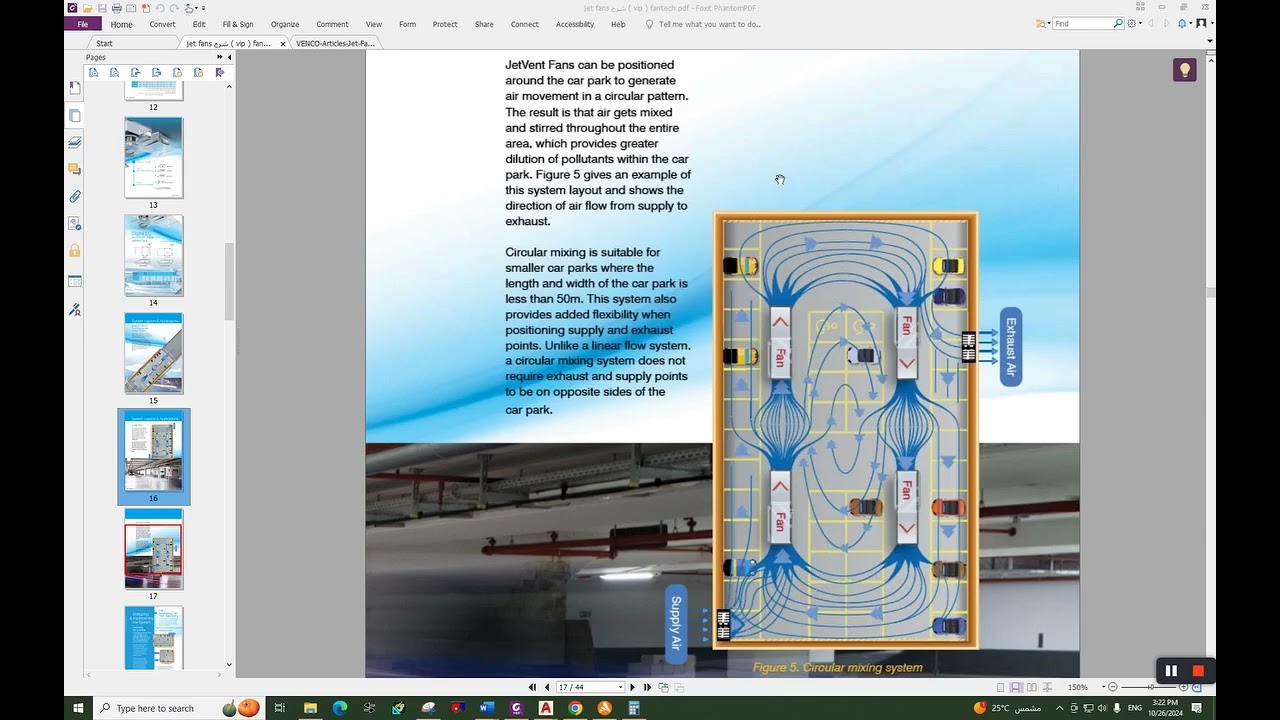Switch to the VENCO-Articles-Jet-Fa document tab
The height and width of the screenshot is (720, 1280).
335,43
